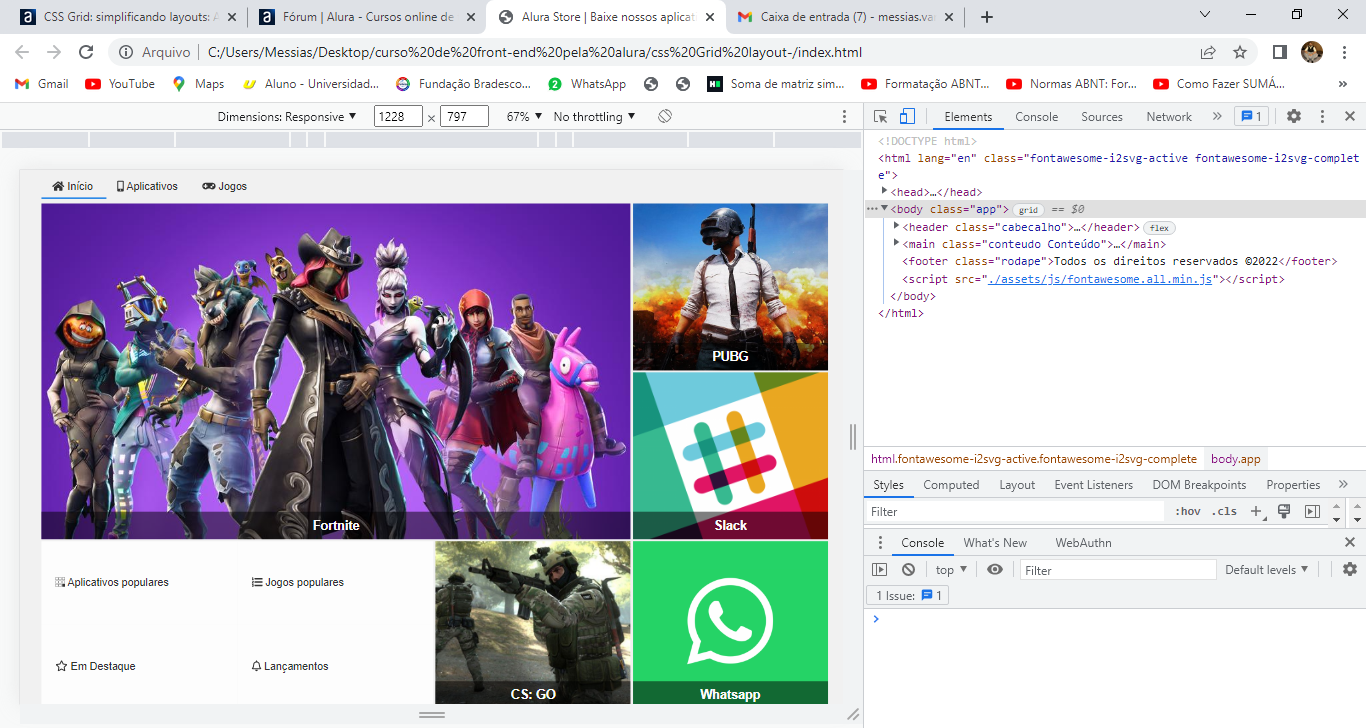Show the console sidebar icon
Image resolution: width=1366 pixels, height=728 pixels.
click(880, 570)
